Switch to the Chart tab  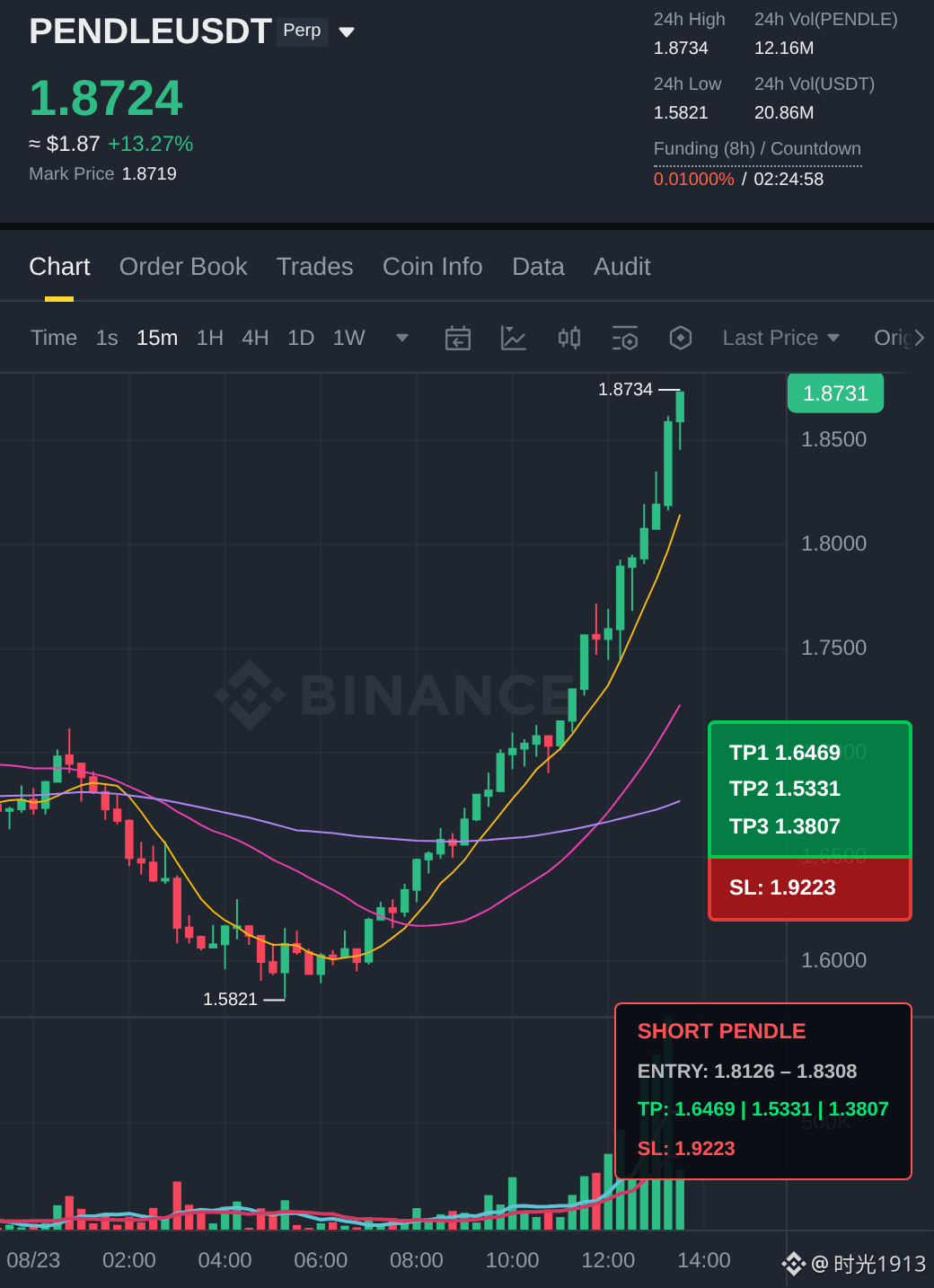pyautogui.click(x=59, y=267)
